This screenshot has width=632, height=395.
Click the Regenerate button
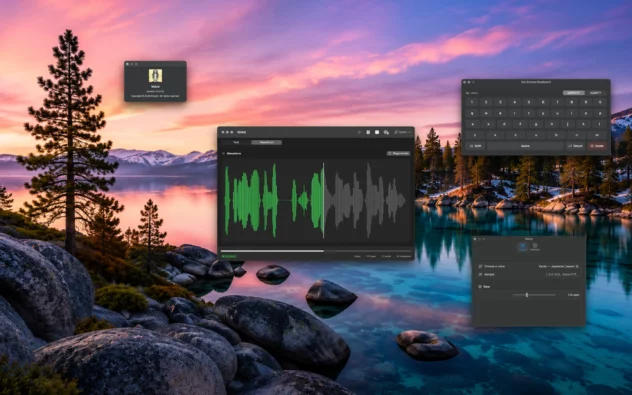398,154
